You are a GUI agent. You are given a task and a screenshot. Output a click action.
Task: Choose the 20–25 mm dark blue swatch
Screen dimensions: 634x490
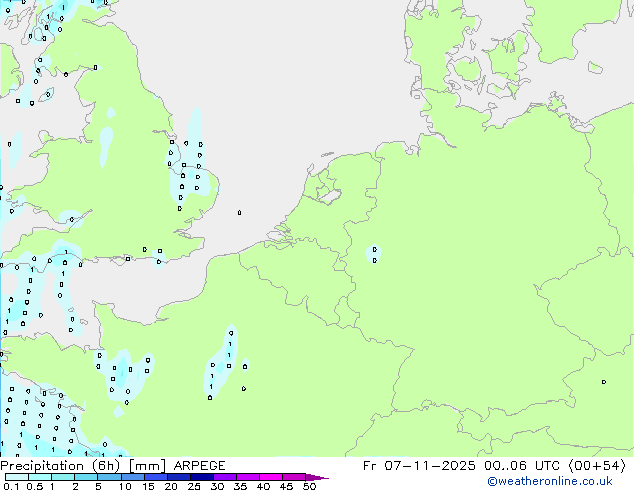coord(178,477)
